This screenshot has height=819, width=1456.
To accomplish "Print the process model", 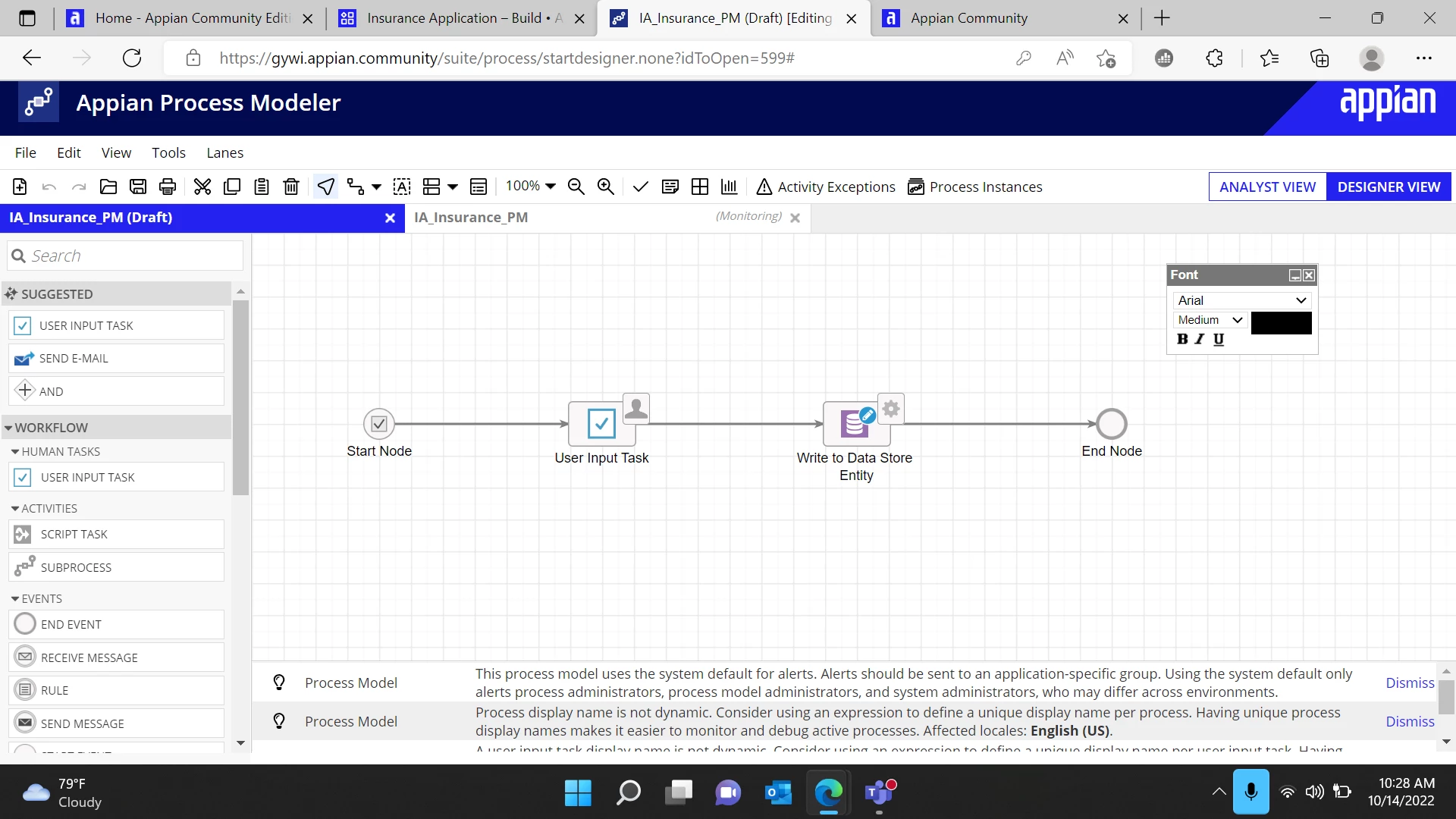I will 168,187.
